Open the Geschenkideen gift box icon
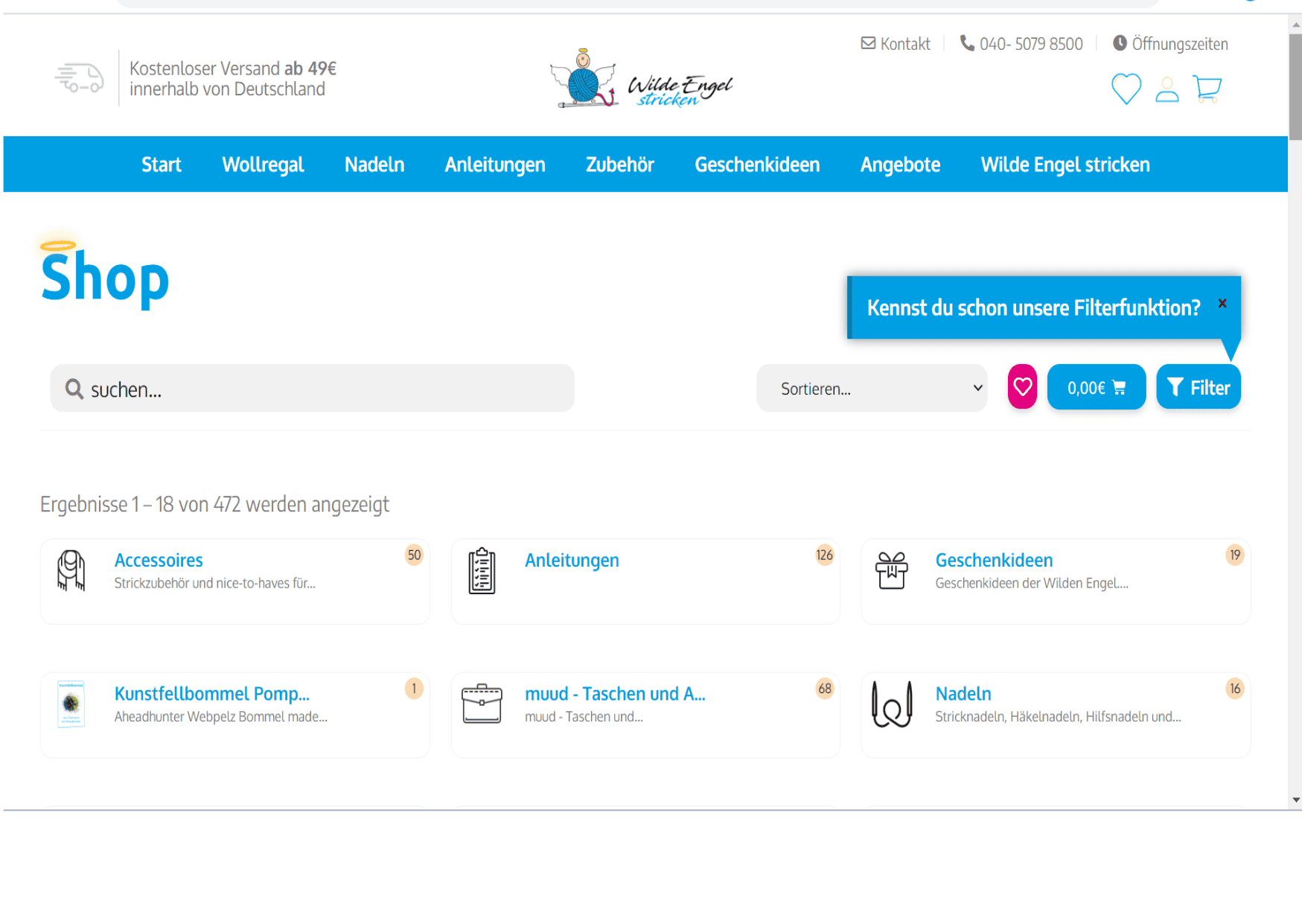1302x924 pixels. pyautogui.click(x=892, y=571)
